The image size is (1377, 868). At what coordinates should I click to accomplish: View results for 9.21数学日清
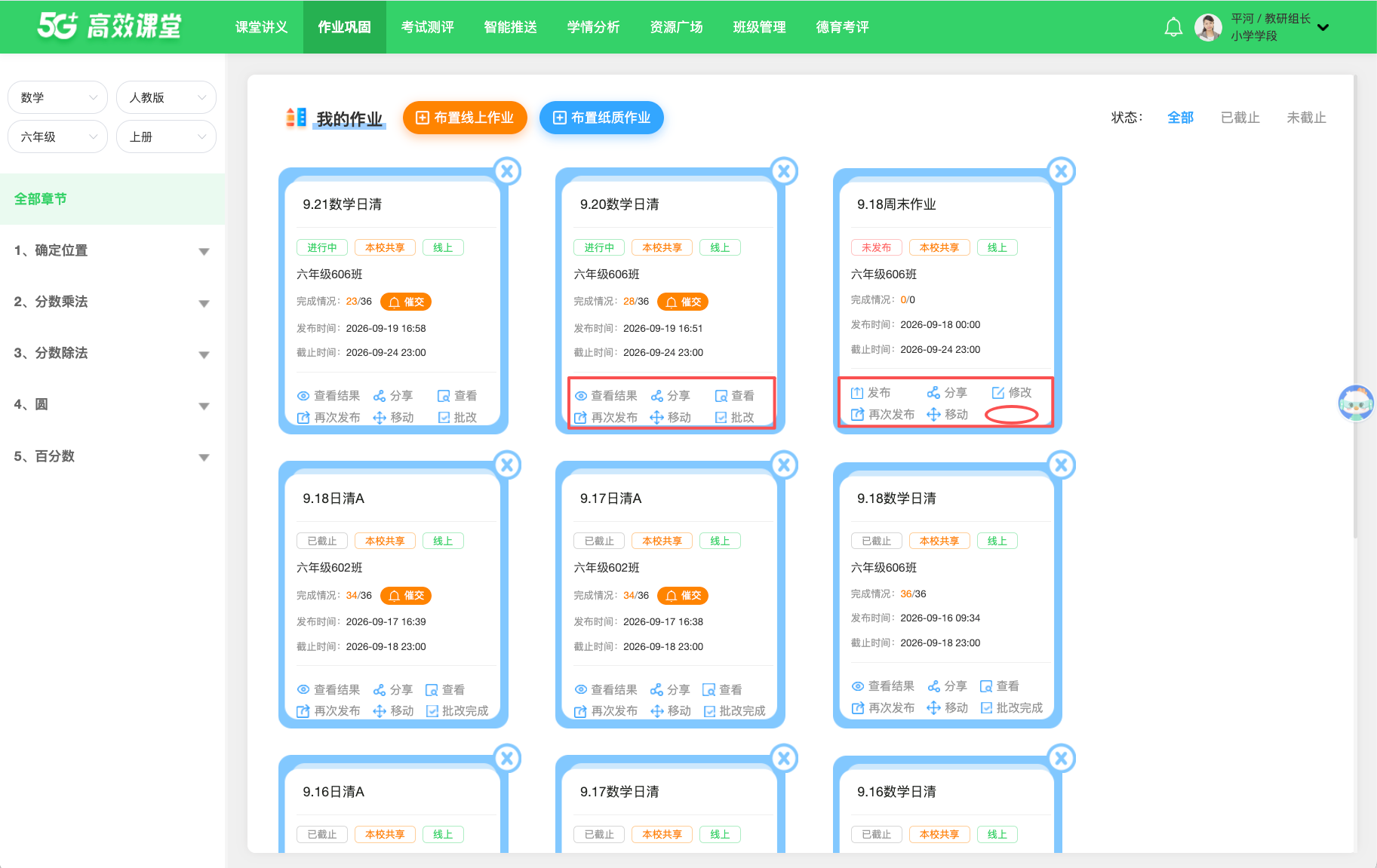point(328,396)
